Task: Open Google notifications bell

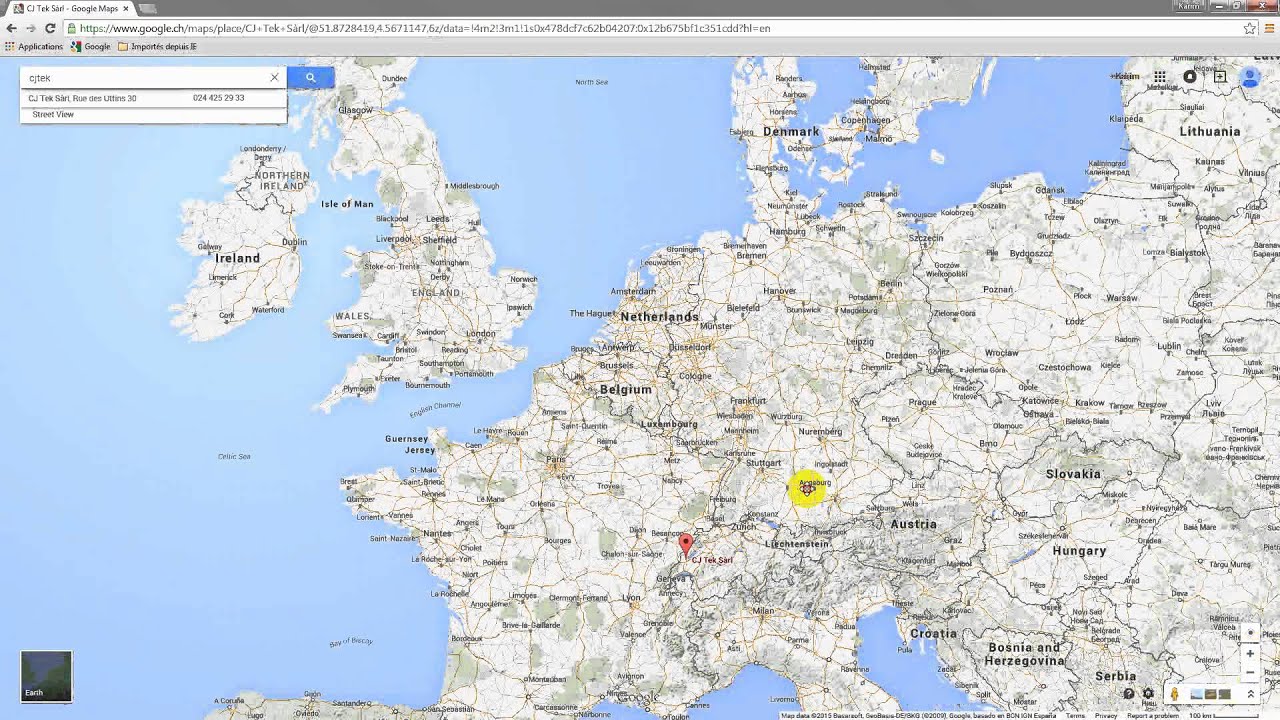Action: point(1190,77)
